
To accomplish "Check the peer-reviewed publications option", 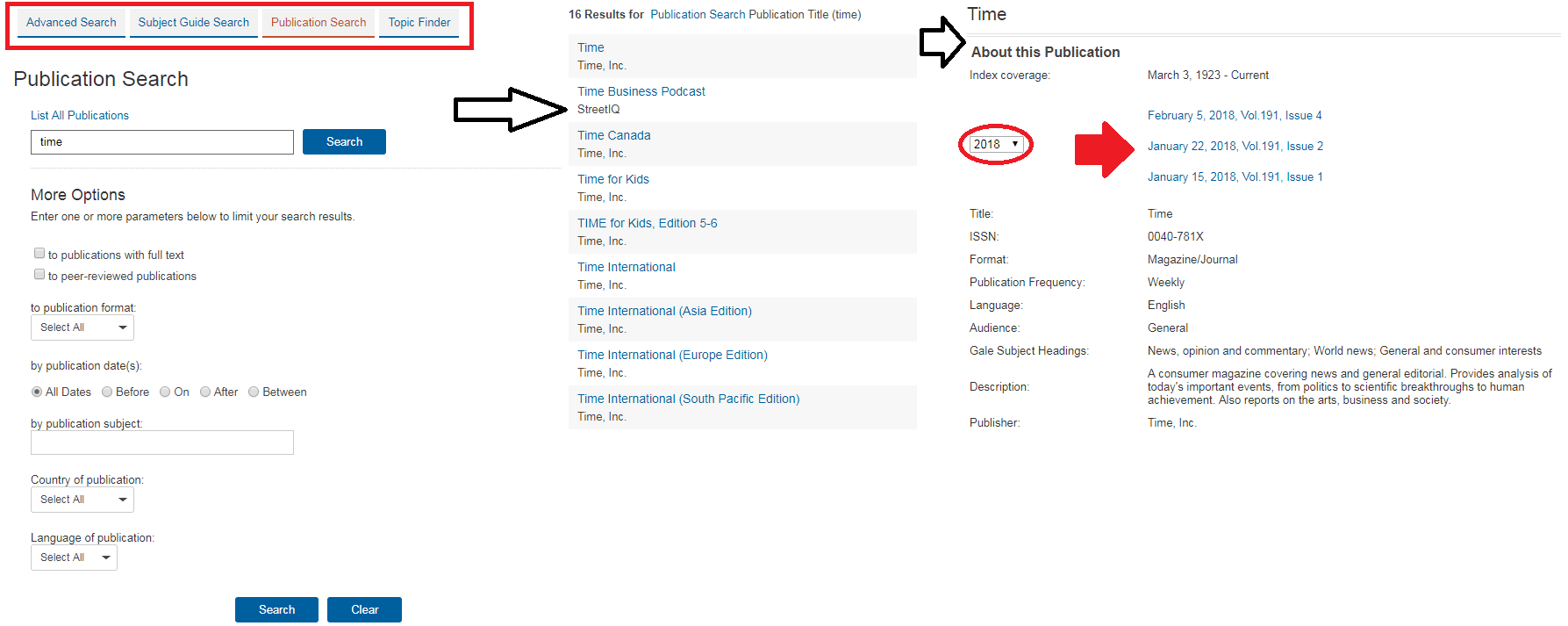I will click(39, 275).
